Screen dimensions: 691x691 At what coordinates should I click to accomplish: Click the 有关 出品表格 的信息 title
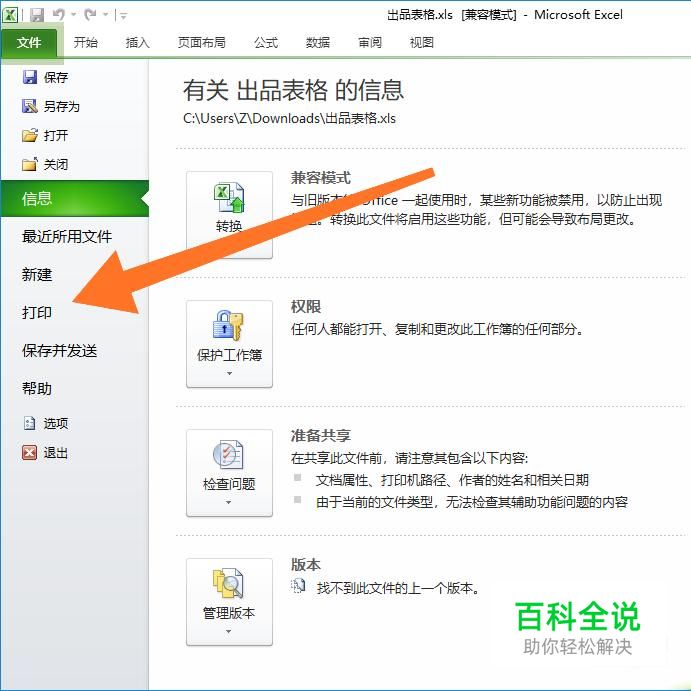[x=293, y=90]
